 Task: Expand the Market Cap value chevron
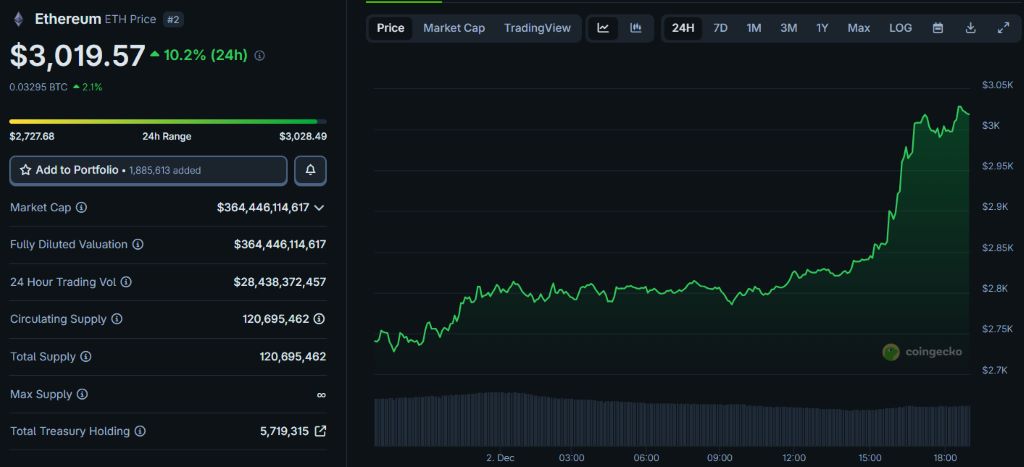tap(319, 207)
